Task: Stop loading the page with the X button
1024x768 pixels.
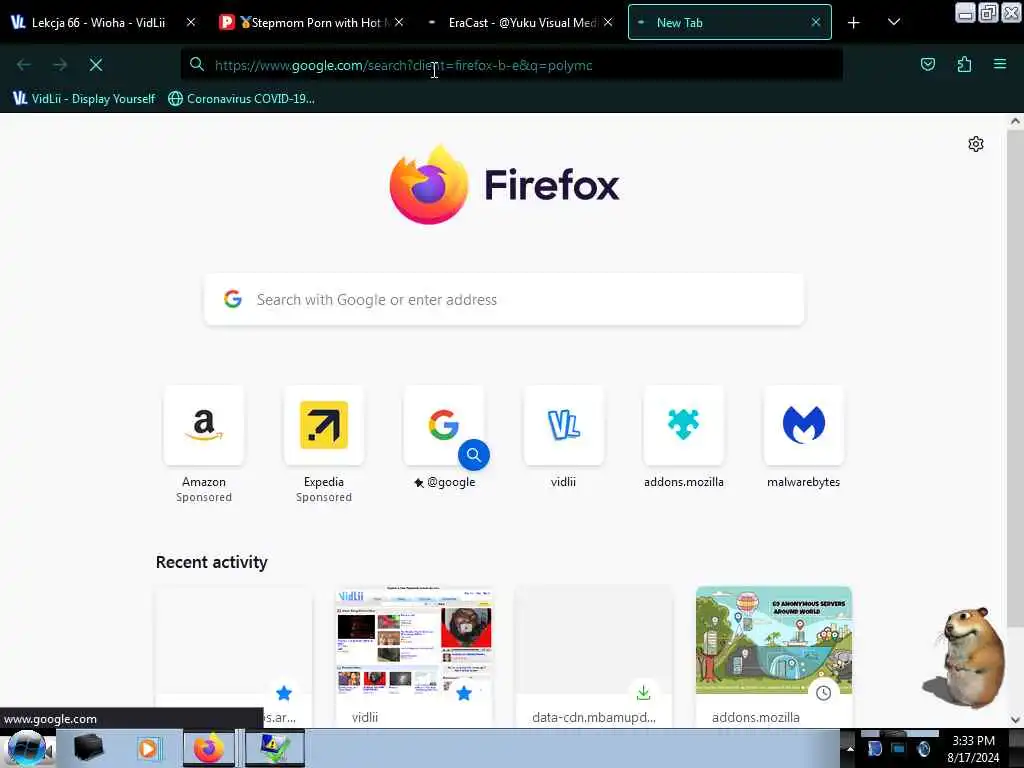Action: (96, 65)
